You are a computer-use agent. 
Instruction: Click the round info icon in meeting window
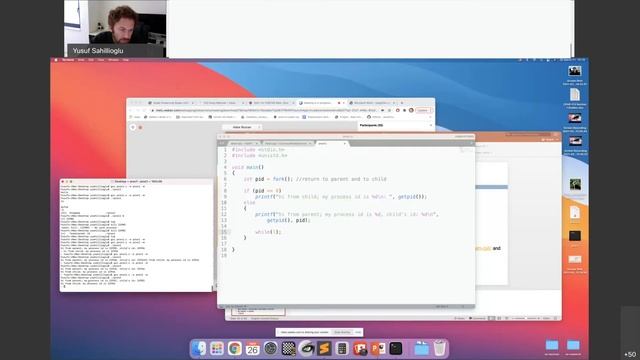point(133,127)
